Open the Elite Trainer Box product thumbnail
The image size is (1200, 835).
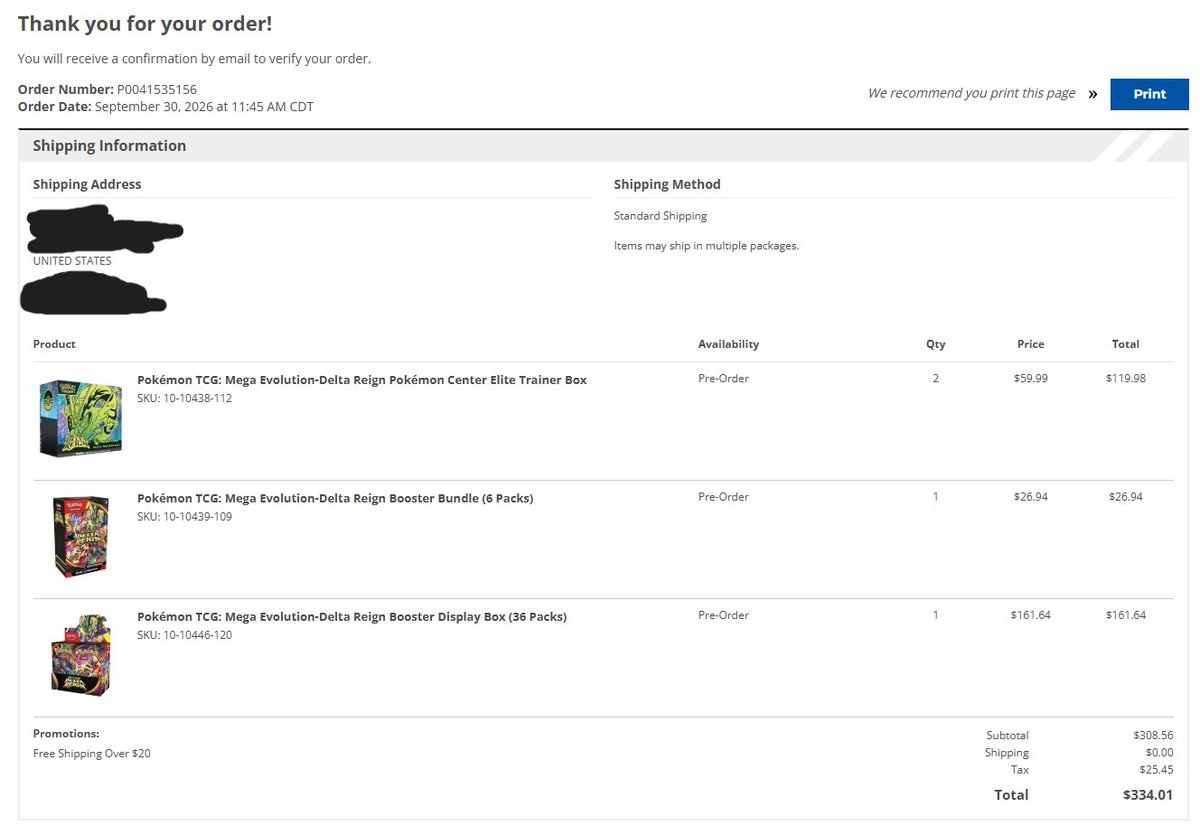[80, 418]
